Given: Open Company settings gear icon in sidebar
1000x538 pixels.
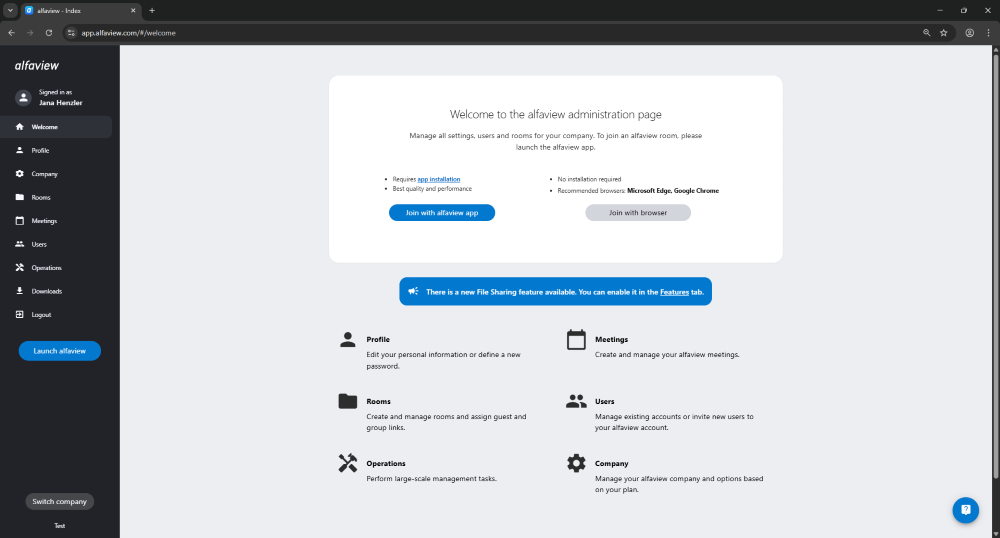Looking at the screenshot, I should (x=20, y=174).
